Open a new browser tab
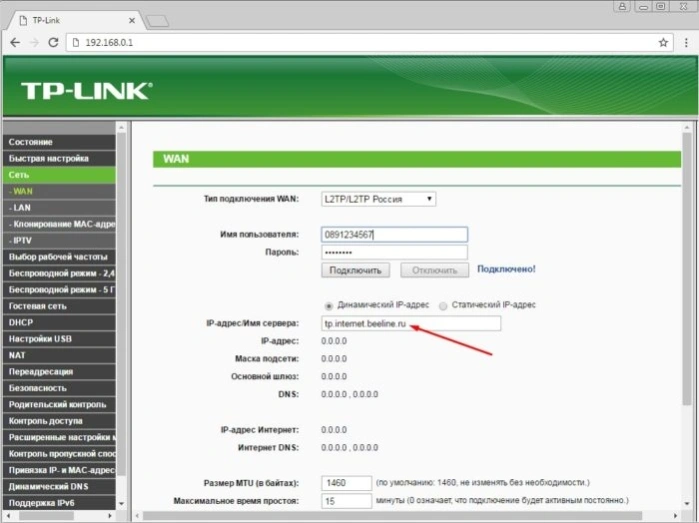The image size is (699, 523). (x=157, y=21)
